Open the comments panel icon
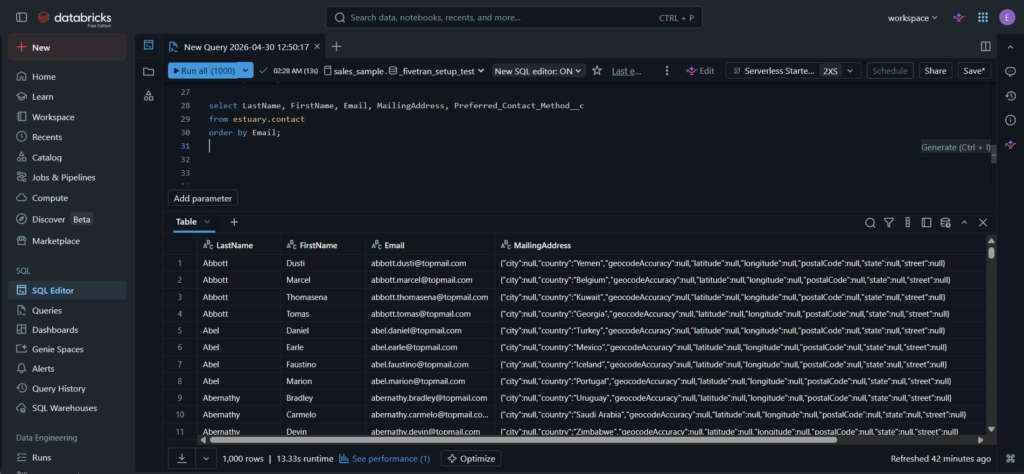1024x474 pixels. coord(1010,71)
